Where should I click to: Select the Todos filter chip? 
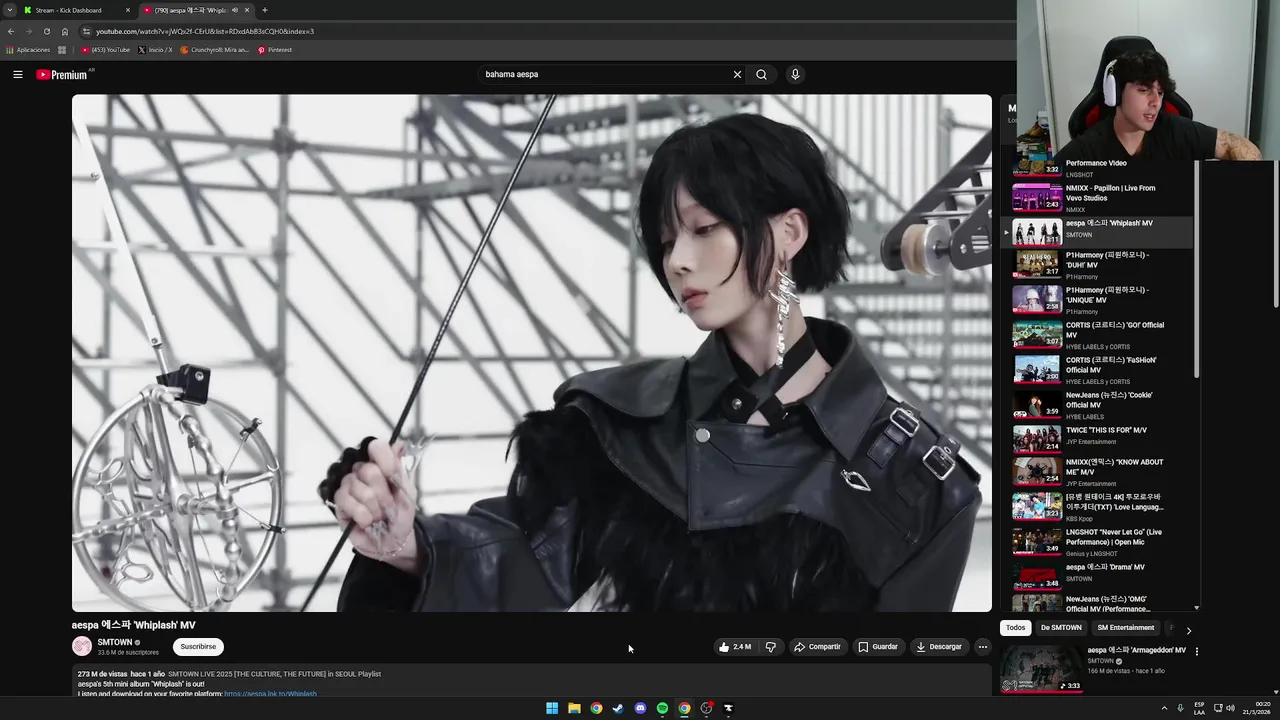pyautogui.click(x=1015, y=628)
